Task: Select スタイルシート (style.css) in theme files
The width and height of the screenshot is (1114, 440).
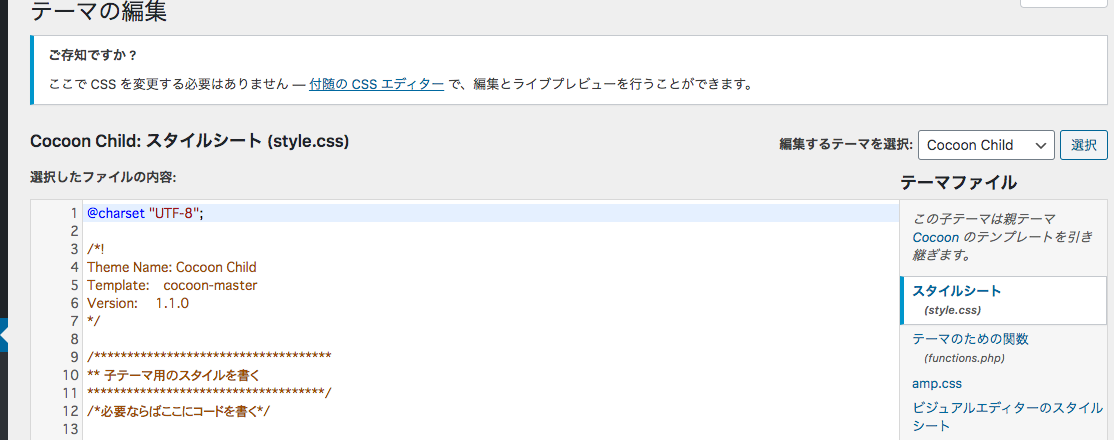Action: click(1003, 300)
